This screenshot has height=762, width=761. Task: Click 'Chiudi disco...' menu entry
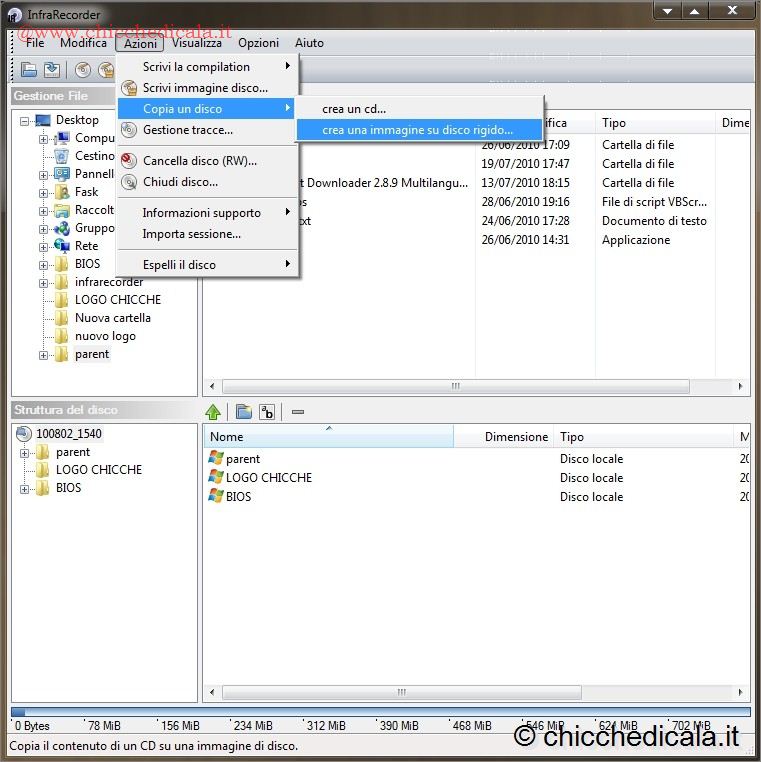click(x=180, y=182)
